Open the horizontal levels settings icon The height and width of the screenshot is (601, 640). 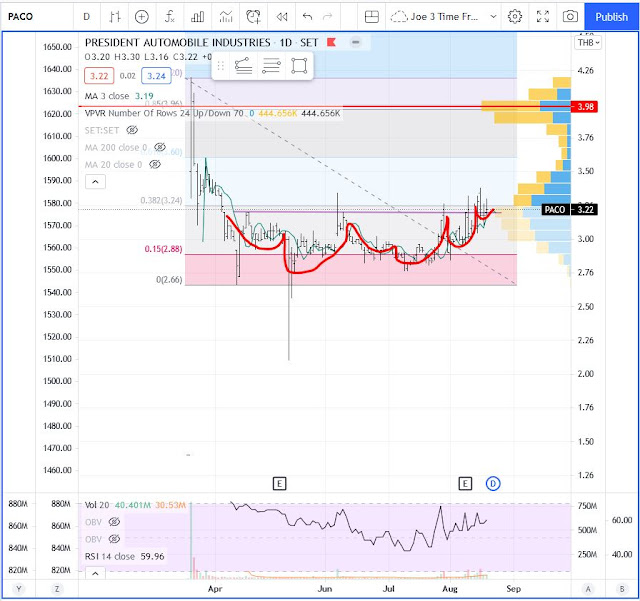(x=271, y=66)
